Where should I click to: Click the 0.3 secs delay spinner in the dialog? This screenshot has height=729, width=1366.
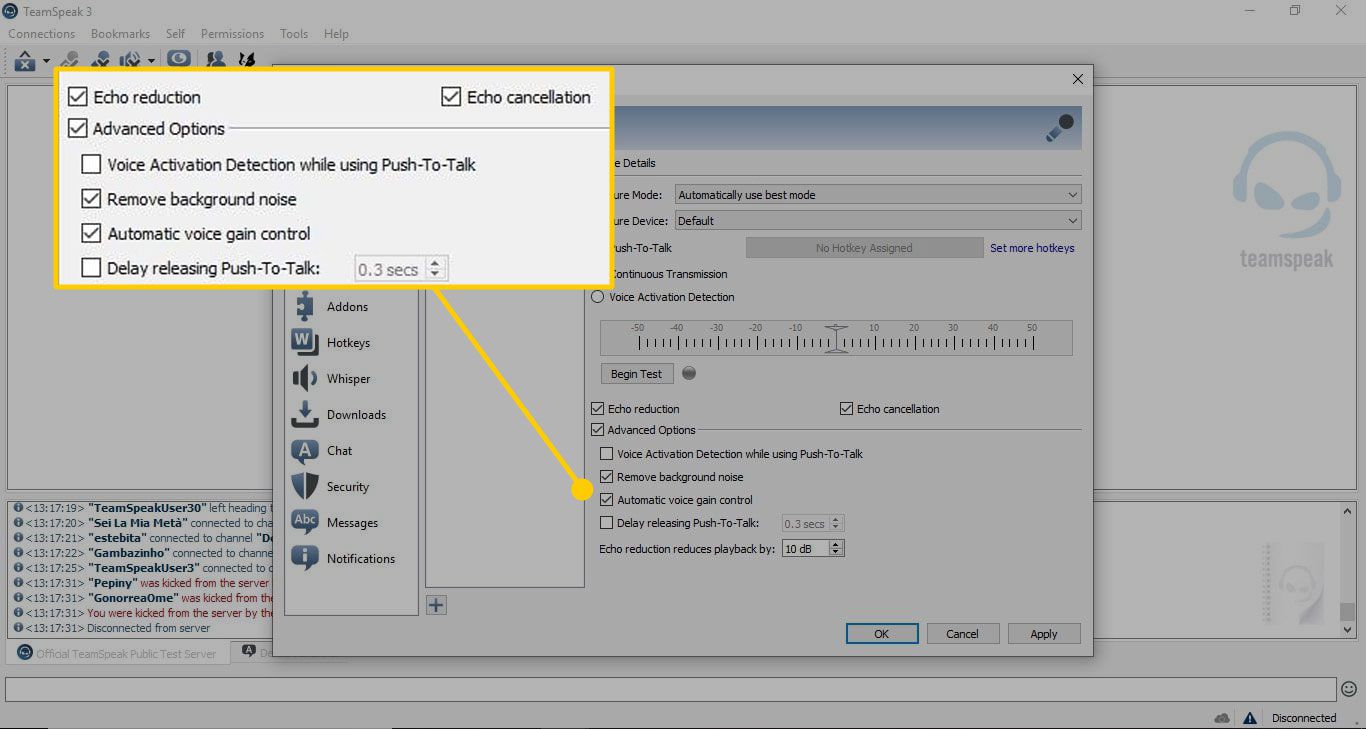coord(813,524)
